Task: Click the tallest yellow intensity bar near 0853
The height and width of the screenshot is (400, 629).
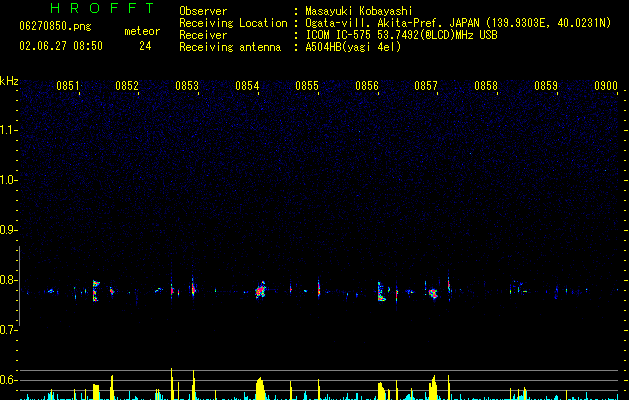Action: tap(172, 384)
